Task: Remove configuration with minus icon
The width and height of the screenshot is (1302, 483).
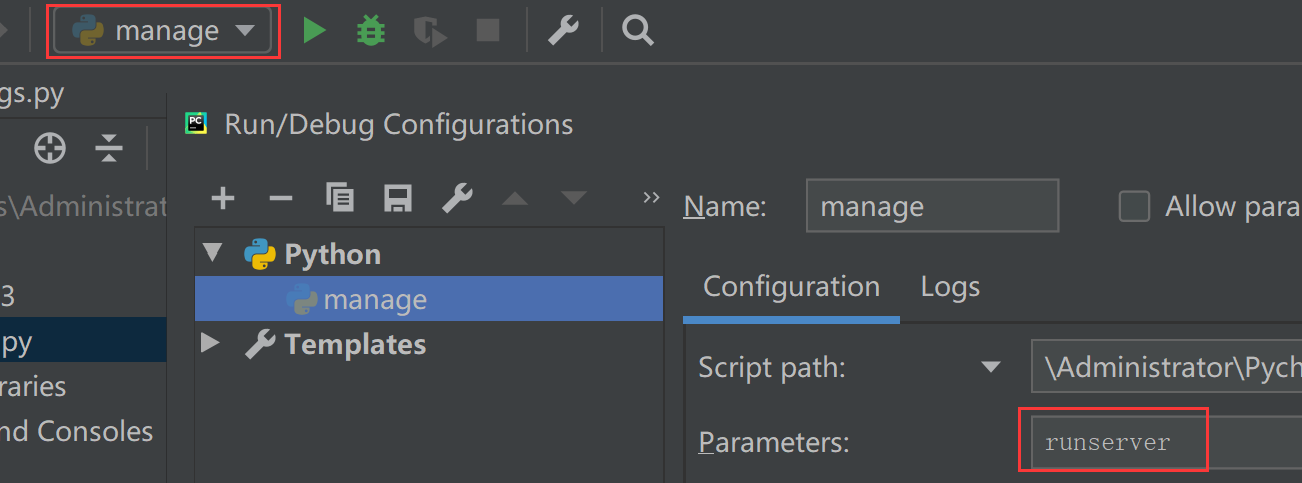Action: tap(281, 198)
